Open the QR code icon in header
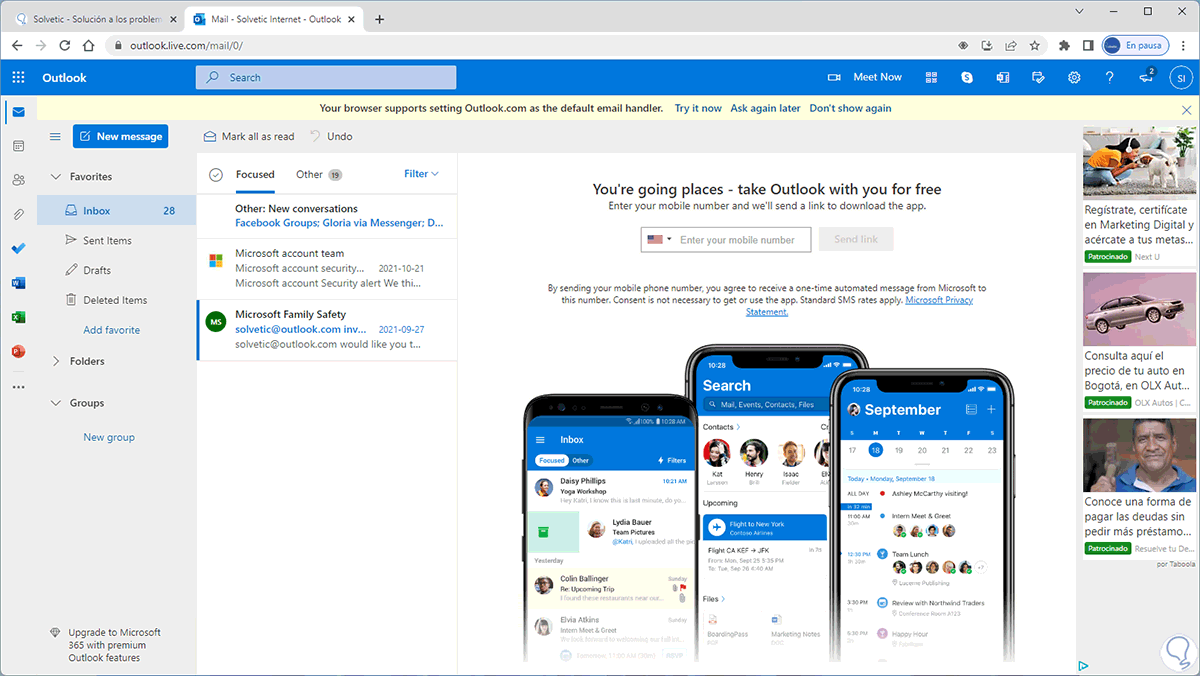This screenshot has width=1200, height=676. (x=931, y=77)
